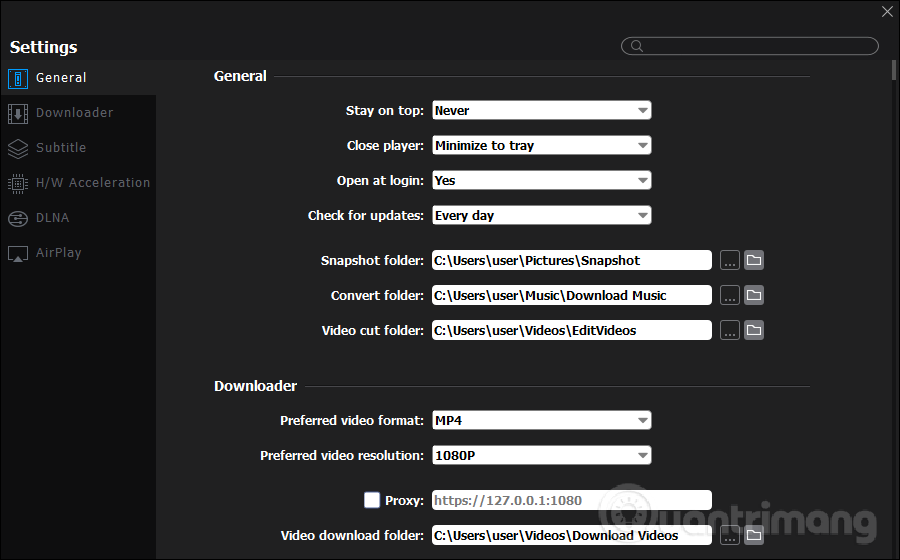900x560 pixels.
Task: Click the Proxy address input field
Action: (572, 500)
